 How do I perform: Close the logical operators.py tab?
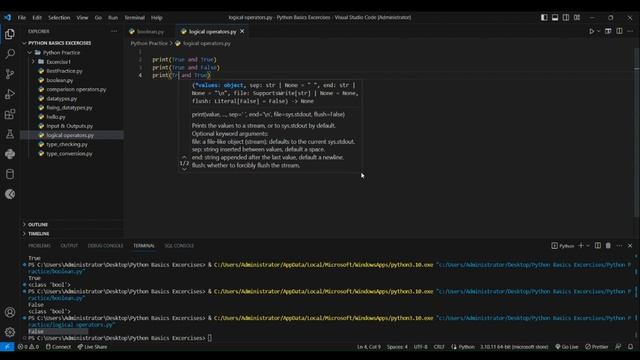coord(242,31)
